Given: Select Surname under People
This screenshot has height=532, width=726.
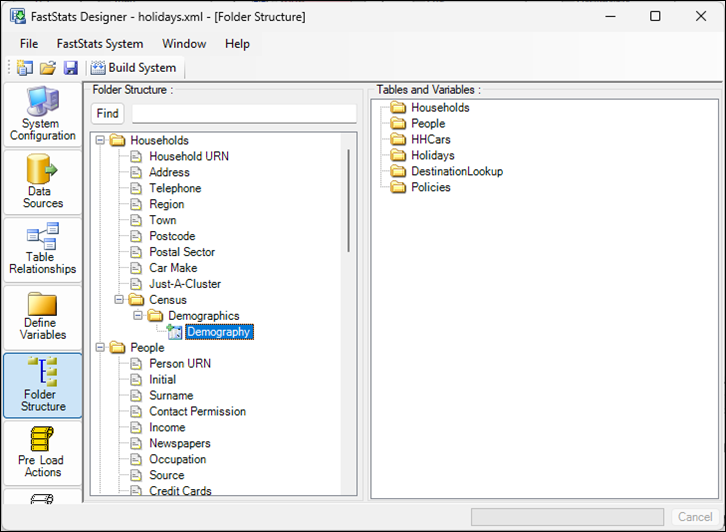Looking at the screenshot, I should coord(171,395).
